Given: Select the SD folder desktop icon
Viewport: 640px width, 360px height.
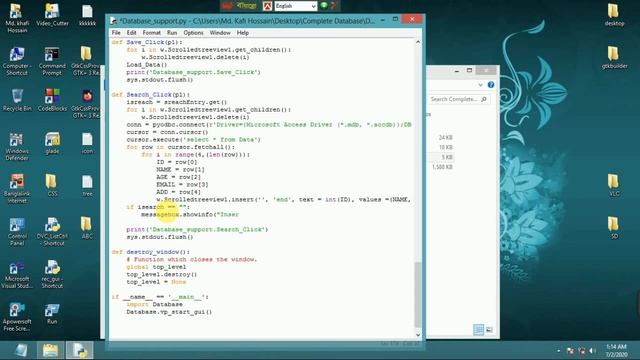Looking at the screenshot, I should 613,228.
